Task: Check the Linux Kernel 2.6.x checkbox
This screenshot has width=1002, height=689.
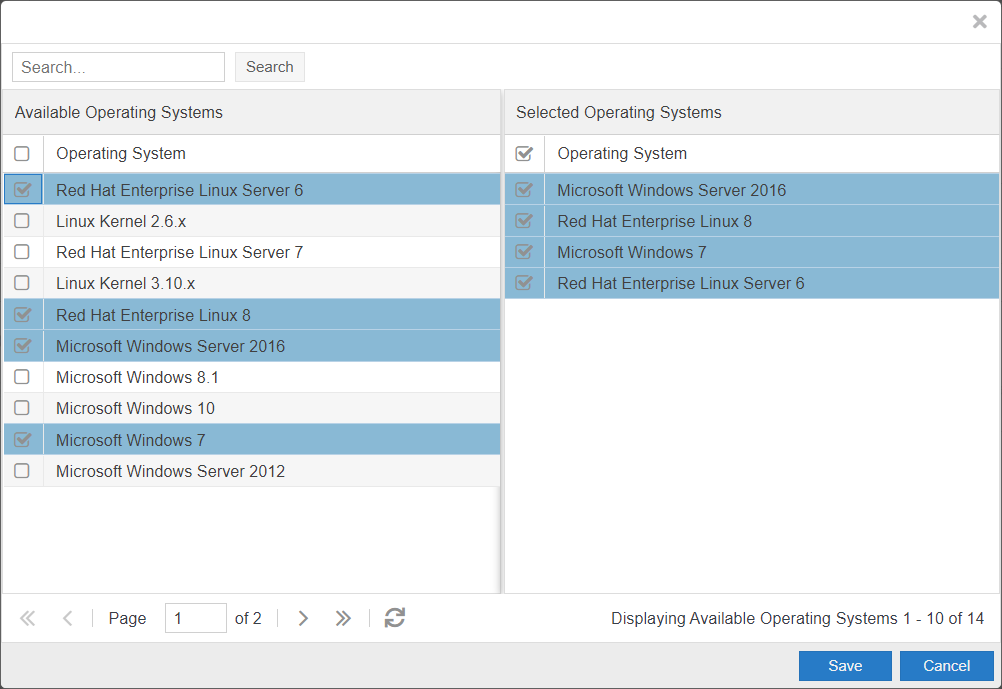Action: pyautogui.click(x=22, y=221)
